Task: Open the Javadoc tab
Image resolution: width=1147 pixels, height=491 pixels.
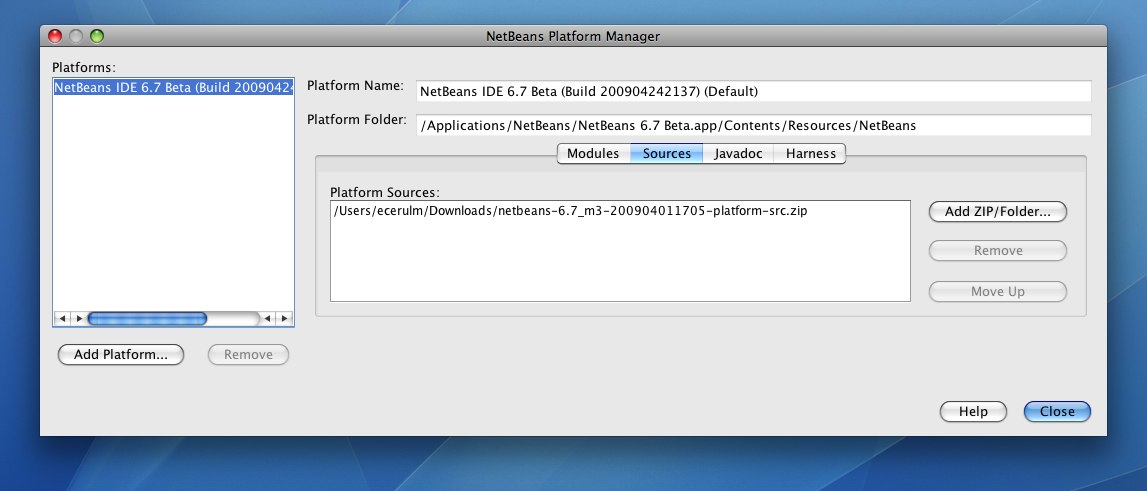Action: [738, 154]
